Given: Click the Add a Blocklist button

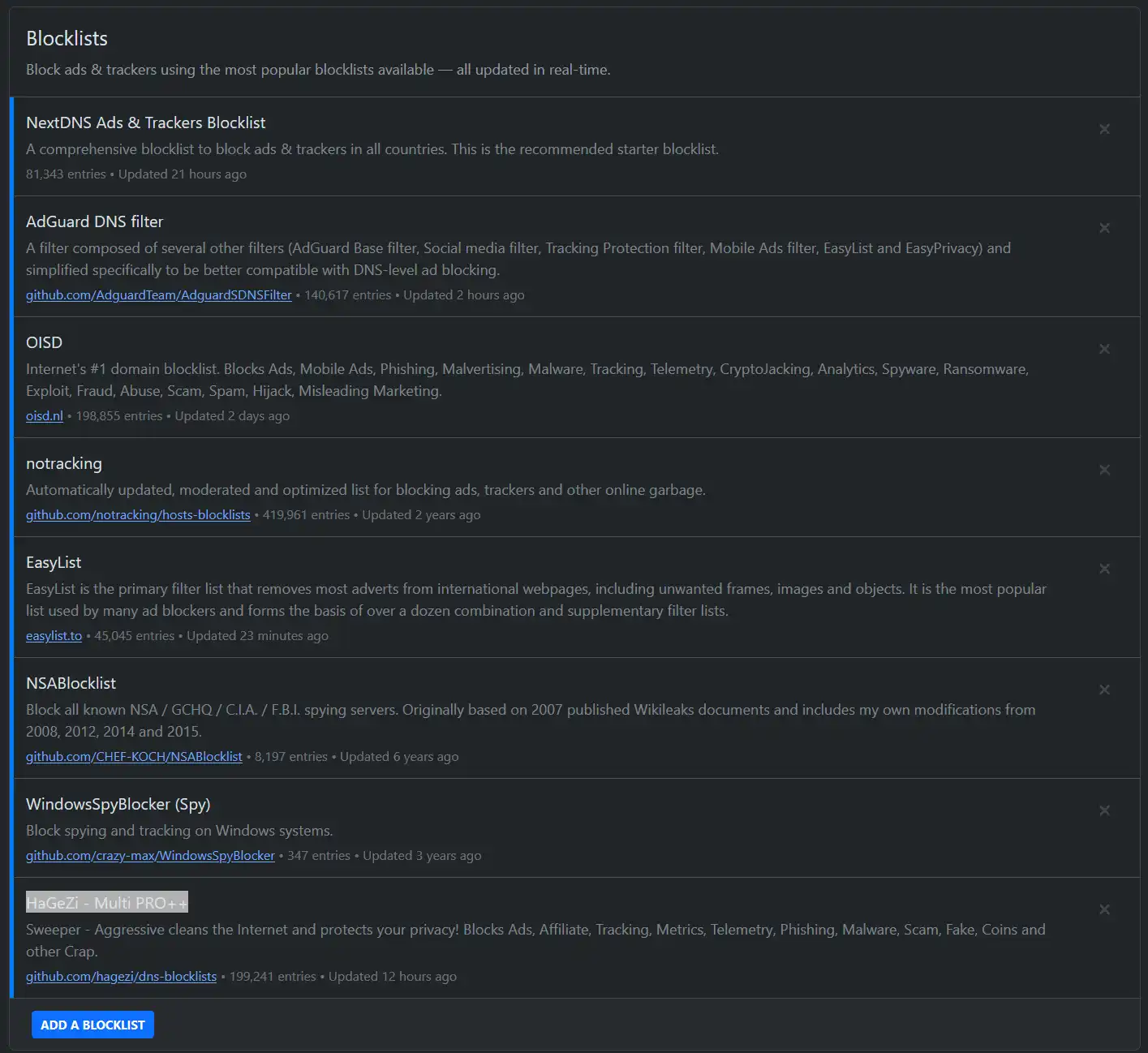Looking at the screenshot, I should (x=92, y=1025).
